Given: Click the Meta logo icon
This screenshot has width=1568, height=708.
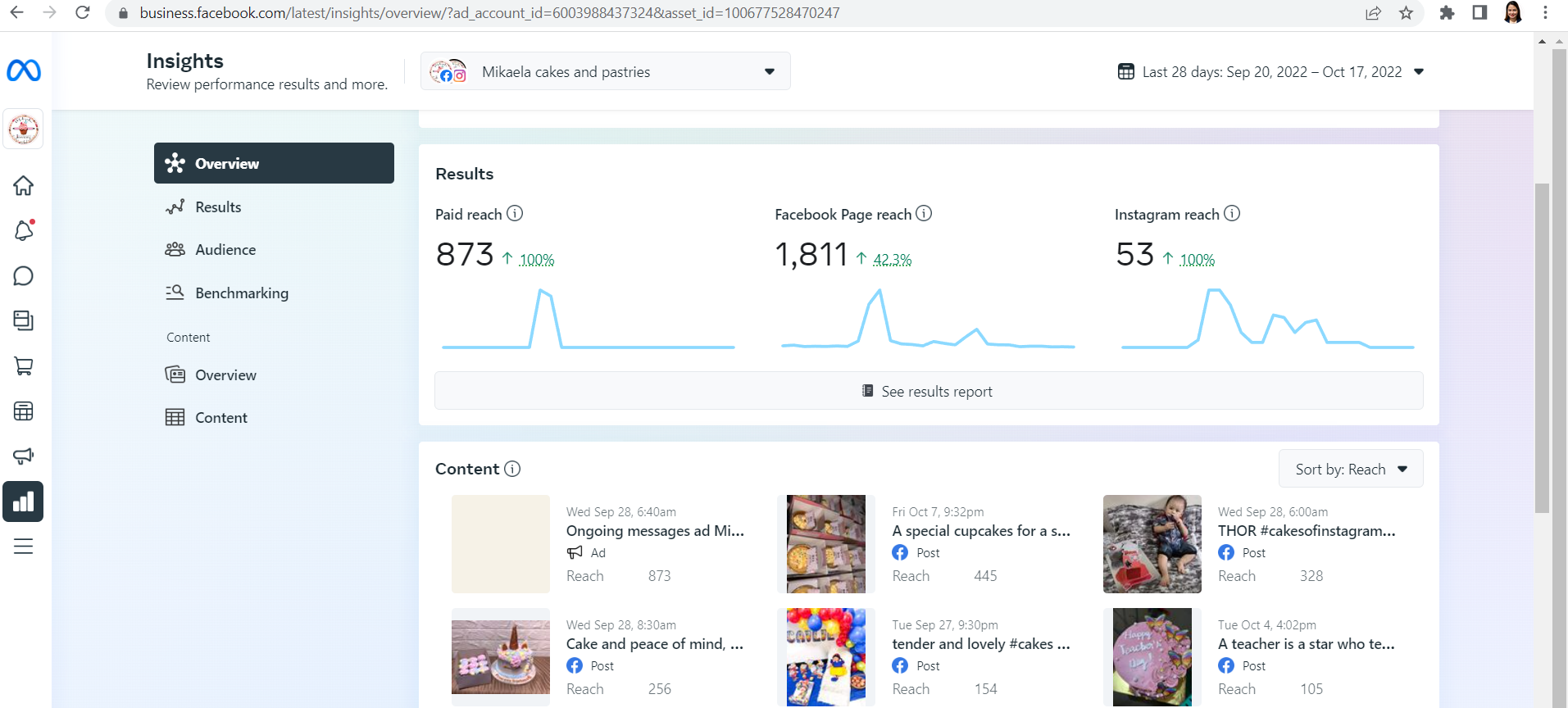Looking at the screenshot, I should (24, 70).
